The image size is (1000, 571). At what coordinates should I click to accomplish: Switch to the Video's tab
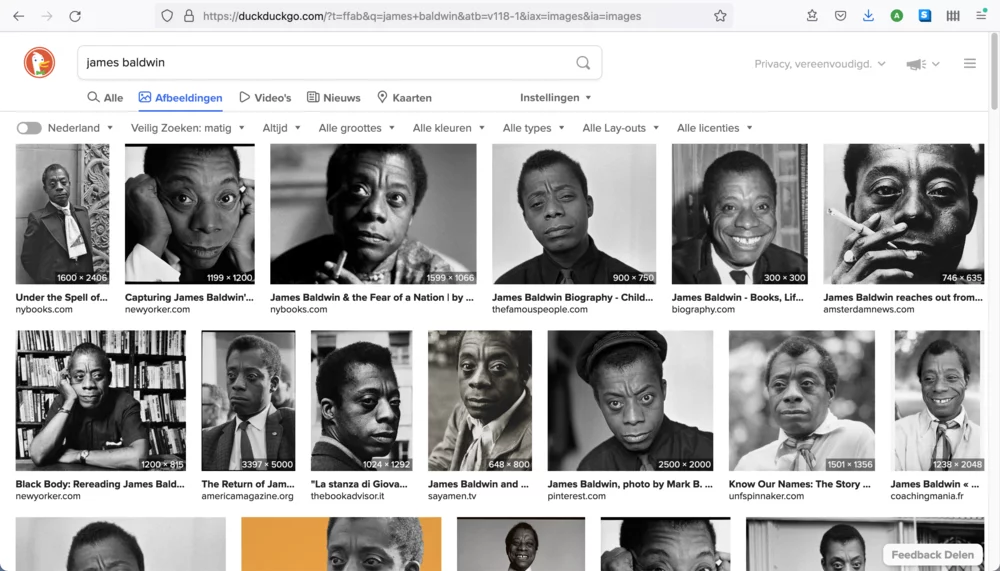[265, 98]
